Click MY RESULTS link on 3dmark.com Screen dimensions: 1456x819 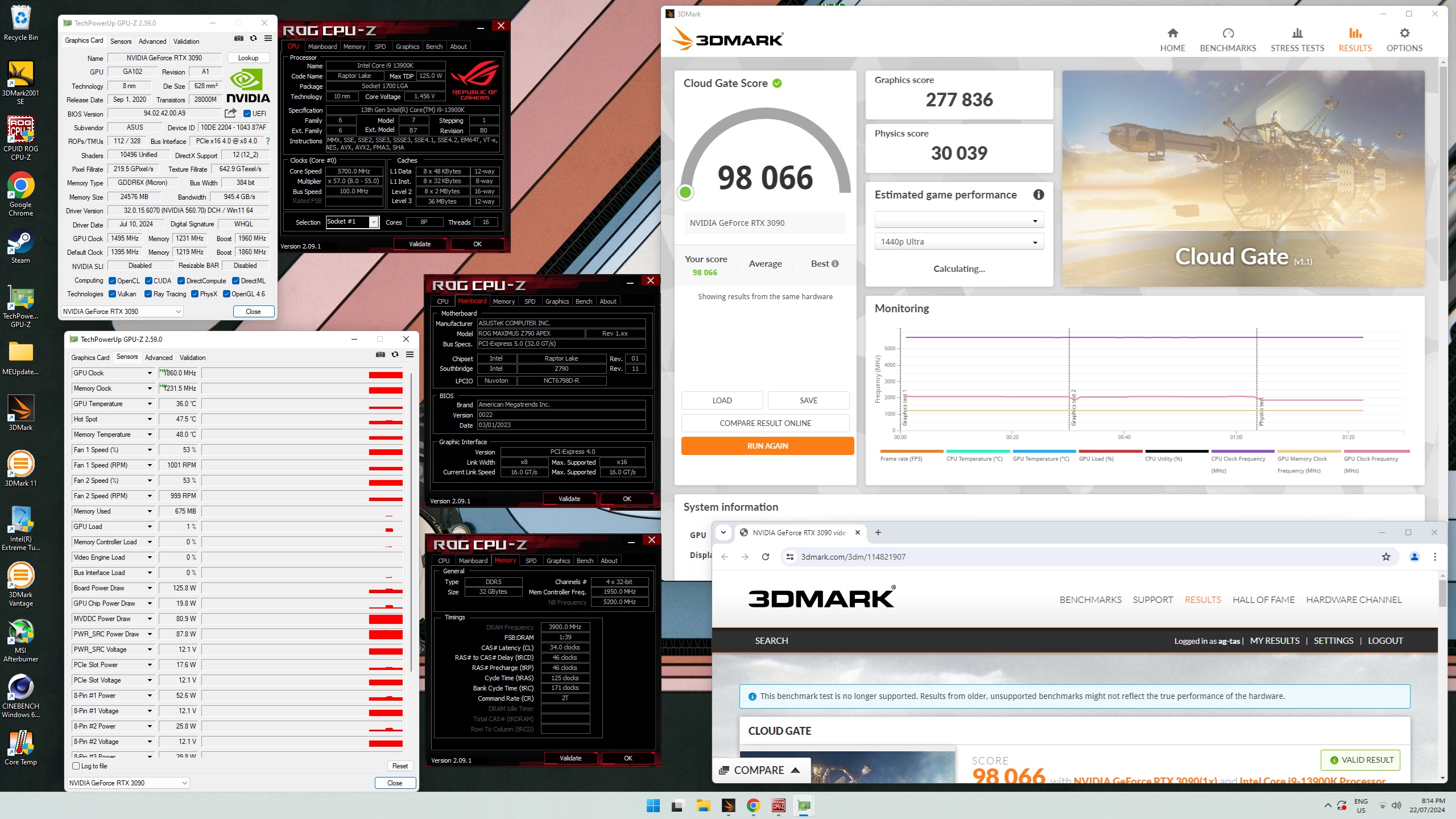pyautogui.click(x=1275, y=640)
